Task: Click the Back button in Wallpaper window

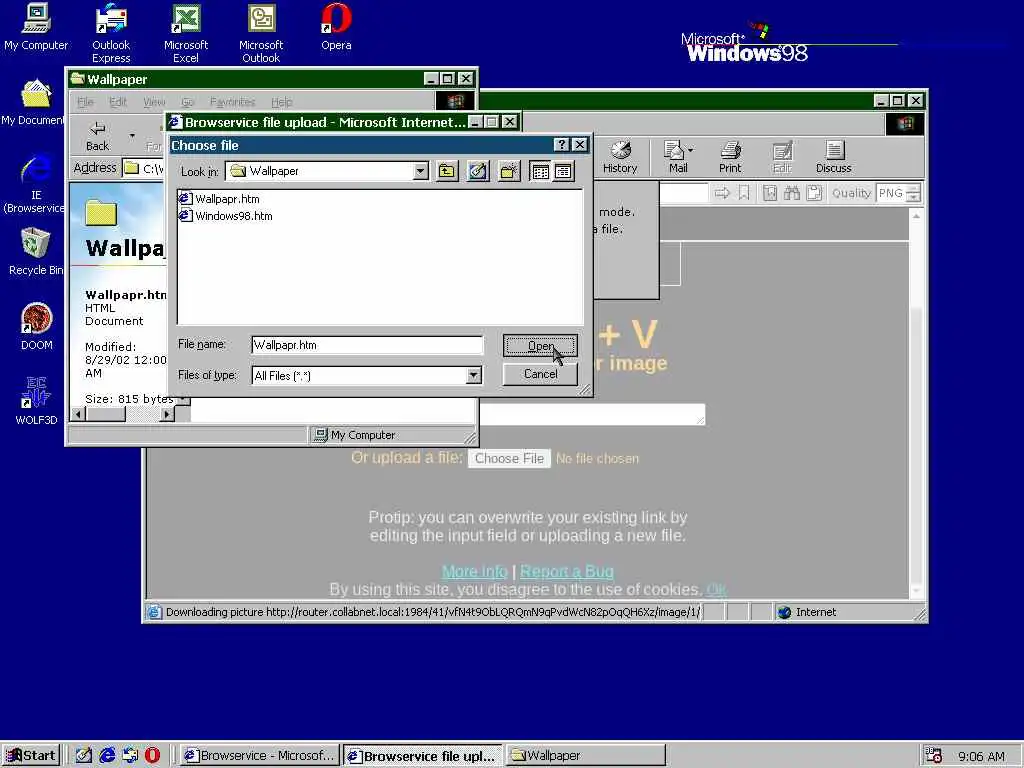Action: click(97, 136)
